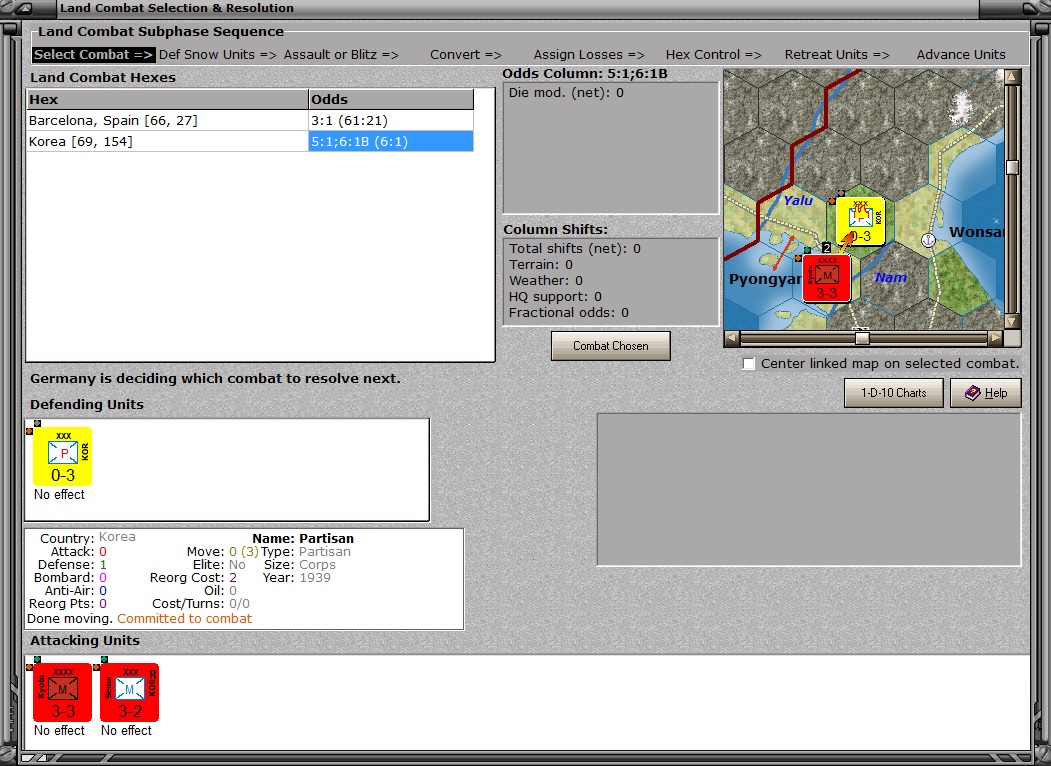Click the Convert => subphase step
Image resolution: width=1051 pixels, height=766 pixels.
pyautogui.click(x=466, y=54)
